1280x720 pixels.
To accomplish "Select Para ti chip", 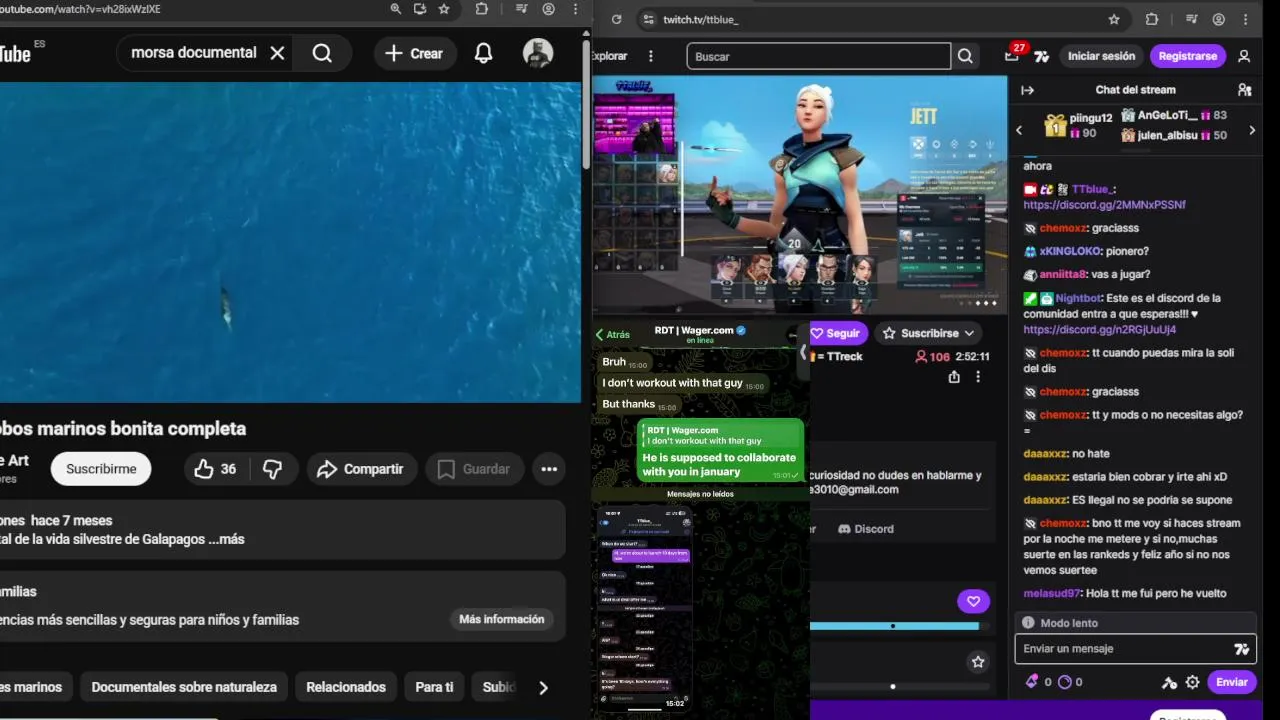I will tap(434, 687).
